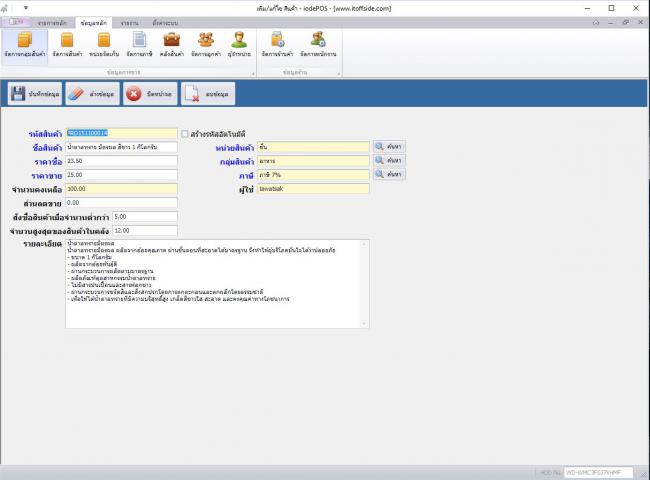Click the ribbon help icon at top right
The image size is (650, 480).
(x=596, y=22)
